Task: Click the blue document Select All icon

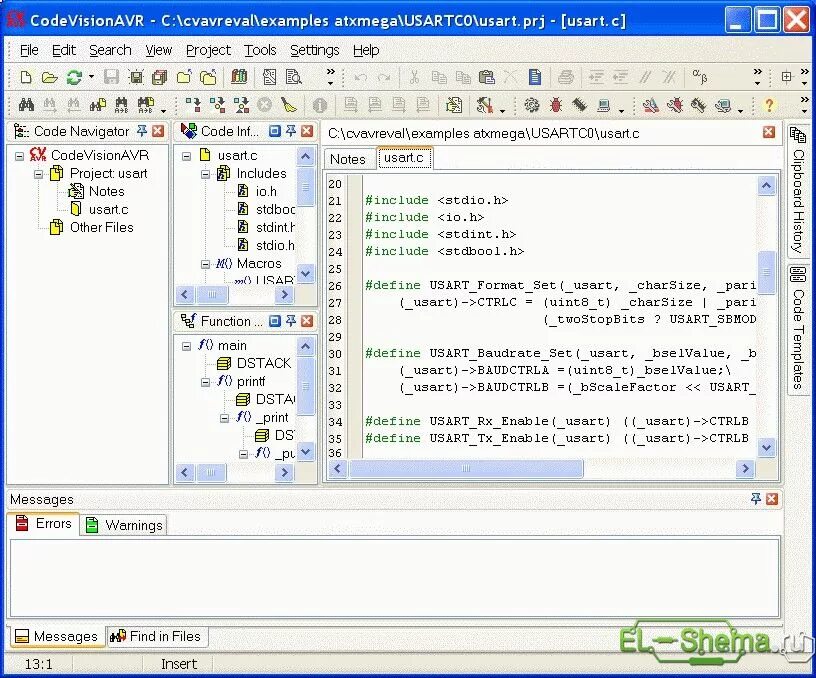Action: [534, 77]
